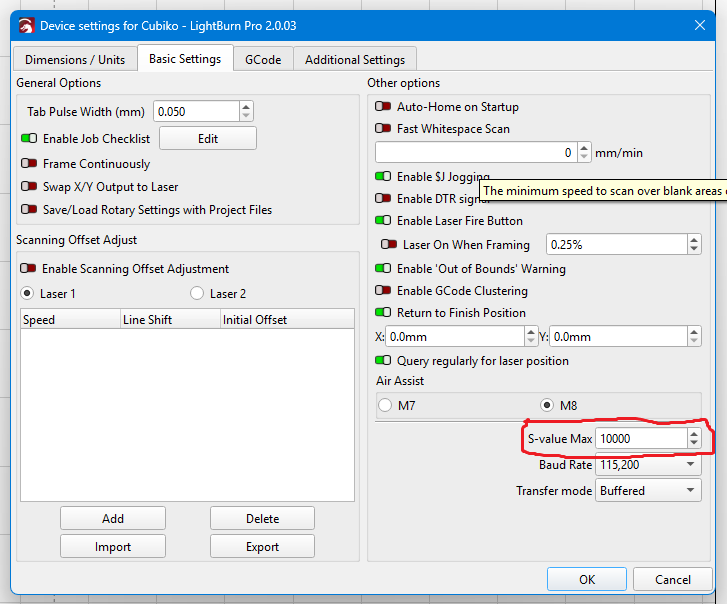Toggle Fast Whitespace Scan switch
The width and height of the screenshot is (727, 604).
click(383, 128)
